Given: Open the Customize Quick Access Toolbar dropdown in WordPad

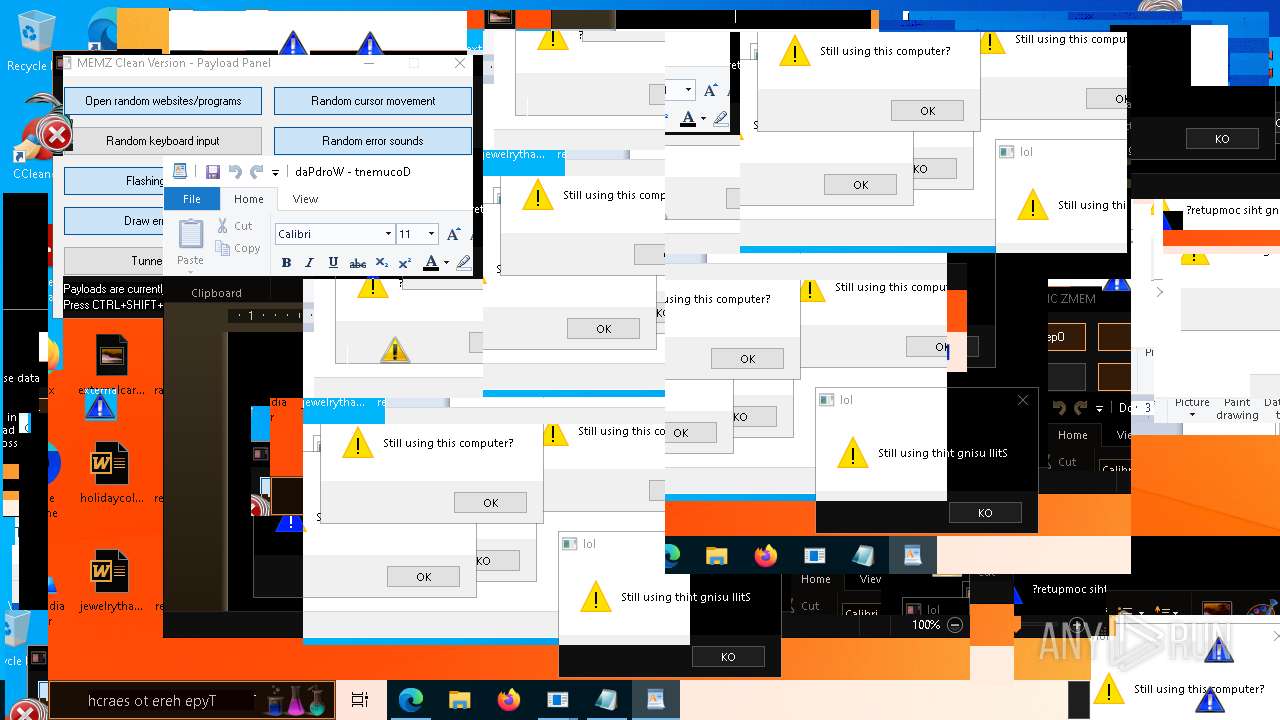Looking at the screenshot, I should pos(276,173).
